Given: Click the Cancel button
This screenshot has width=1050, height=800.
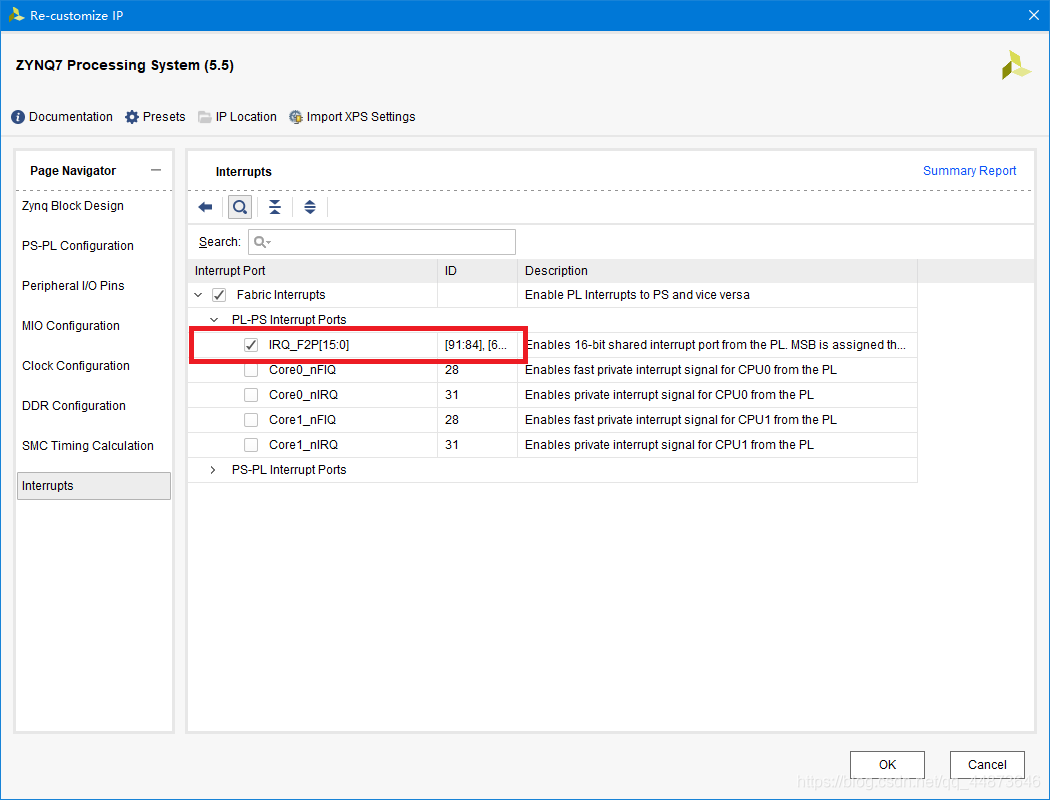Looking at the screenshot, I should [x=987, y=765].
